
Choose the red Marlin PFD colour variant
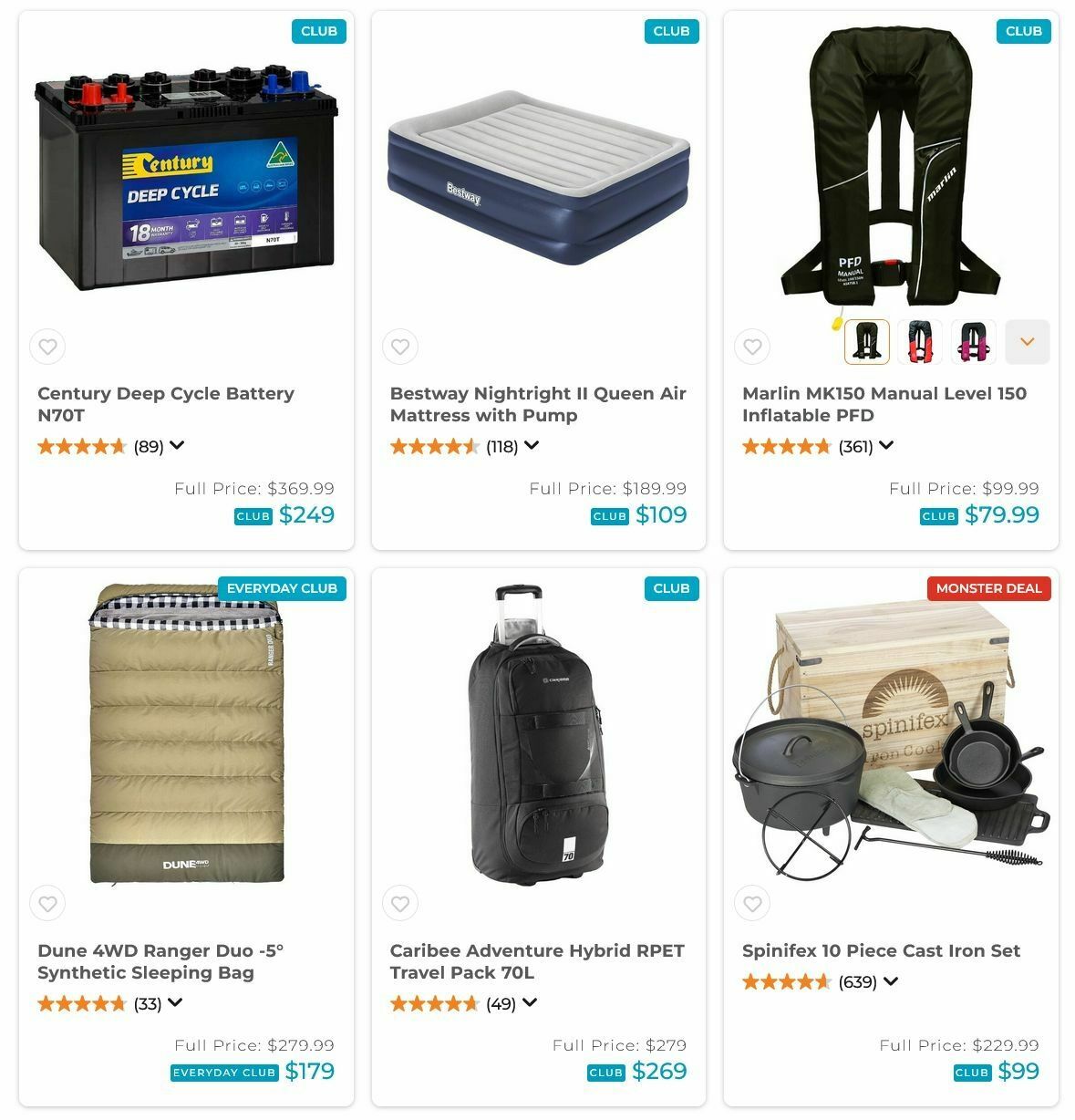coord(920,342)
